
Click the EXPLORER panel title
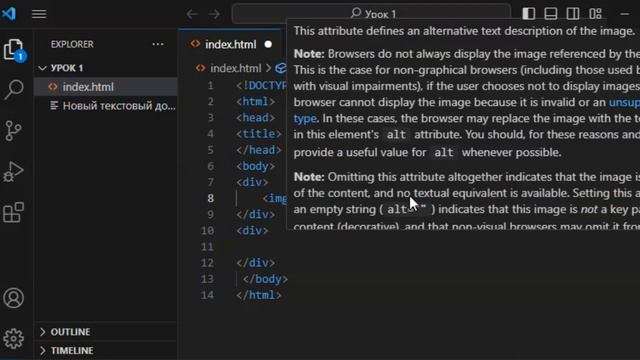click(72, 44)
